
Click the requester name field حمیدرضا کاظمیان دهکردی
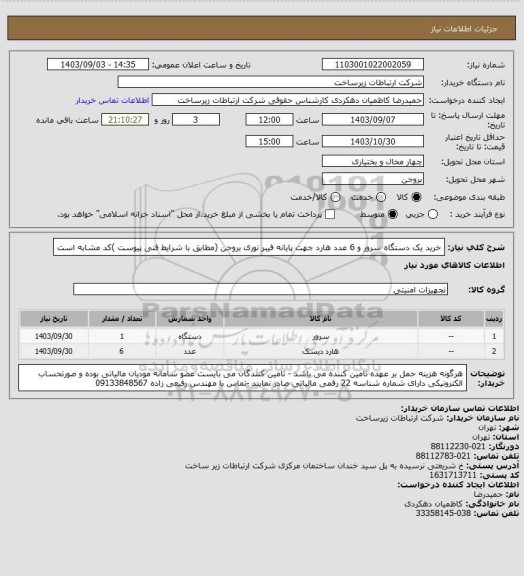[x=288, y=100]
